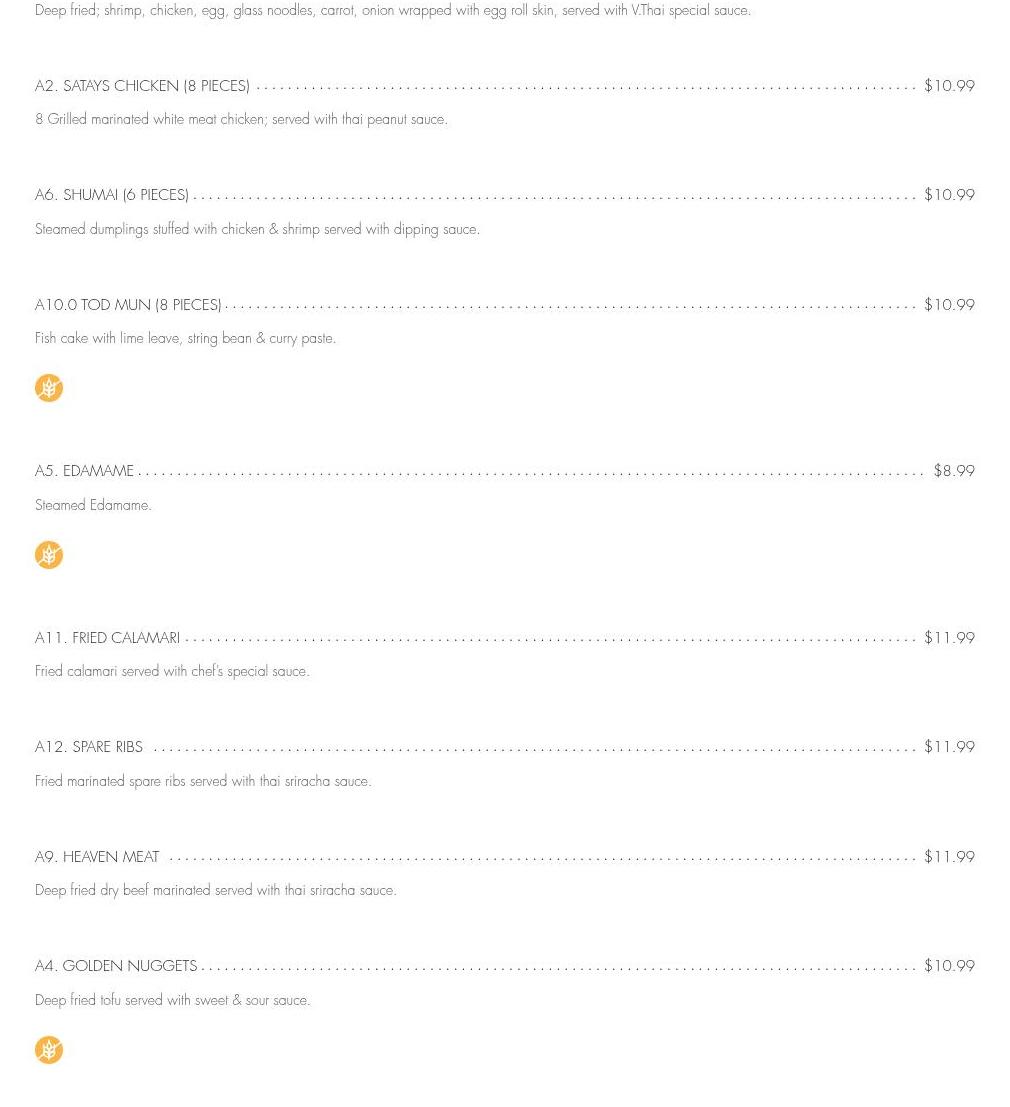
Task: Click the gluten-free icon under Edamame
Action: point(49,555)
